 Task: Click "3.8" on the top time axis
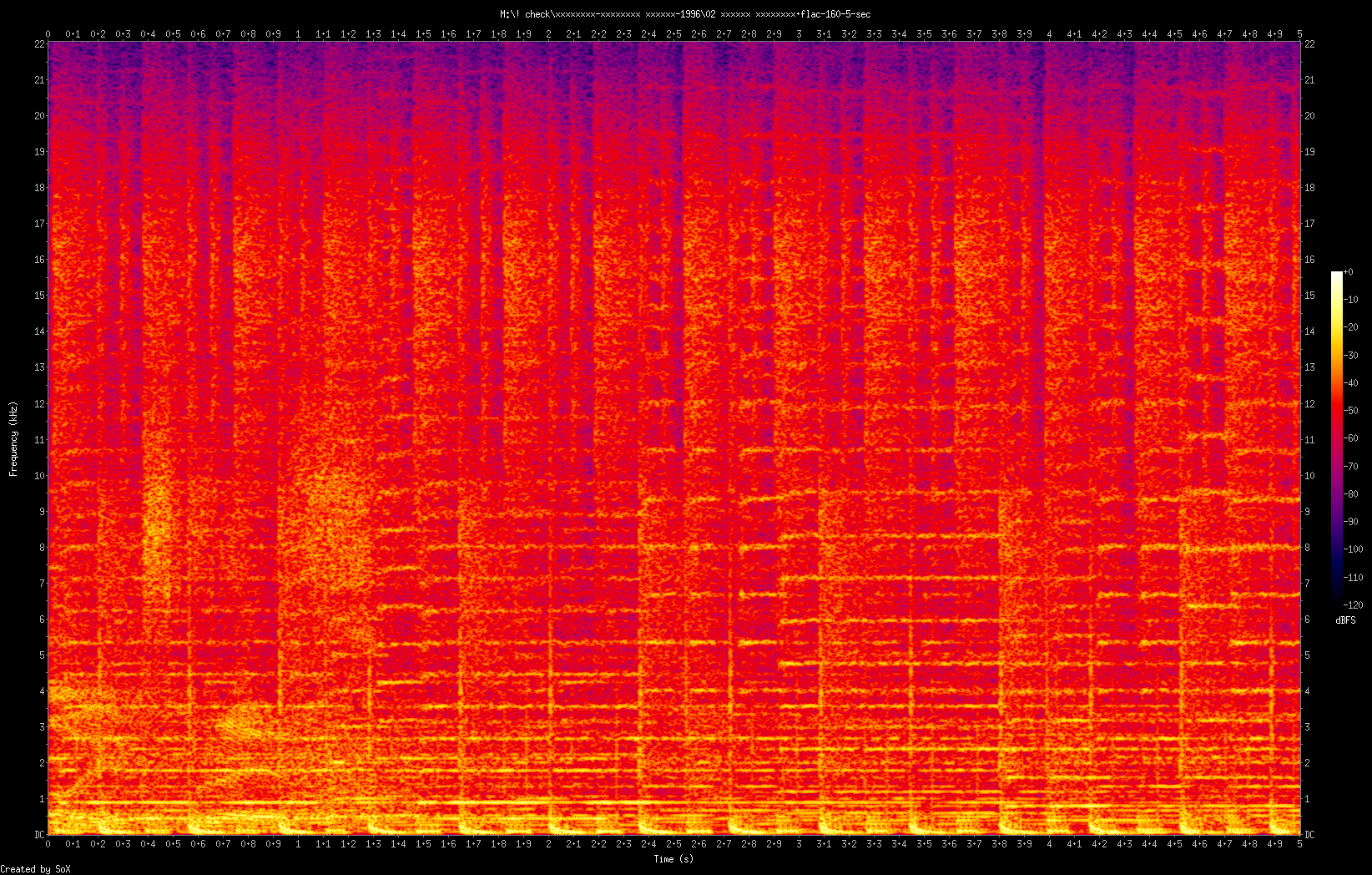(x=1000, y=34)
